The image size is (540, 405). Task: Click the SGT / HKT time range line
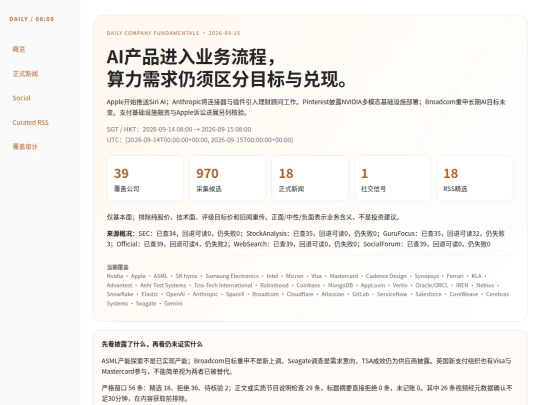[179, 129]
